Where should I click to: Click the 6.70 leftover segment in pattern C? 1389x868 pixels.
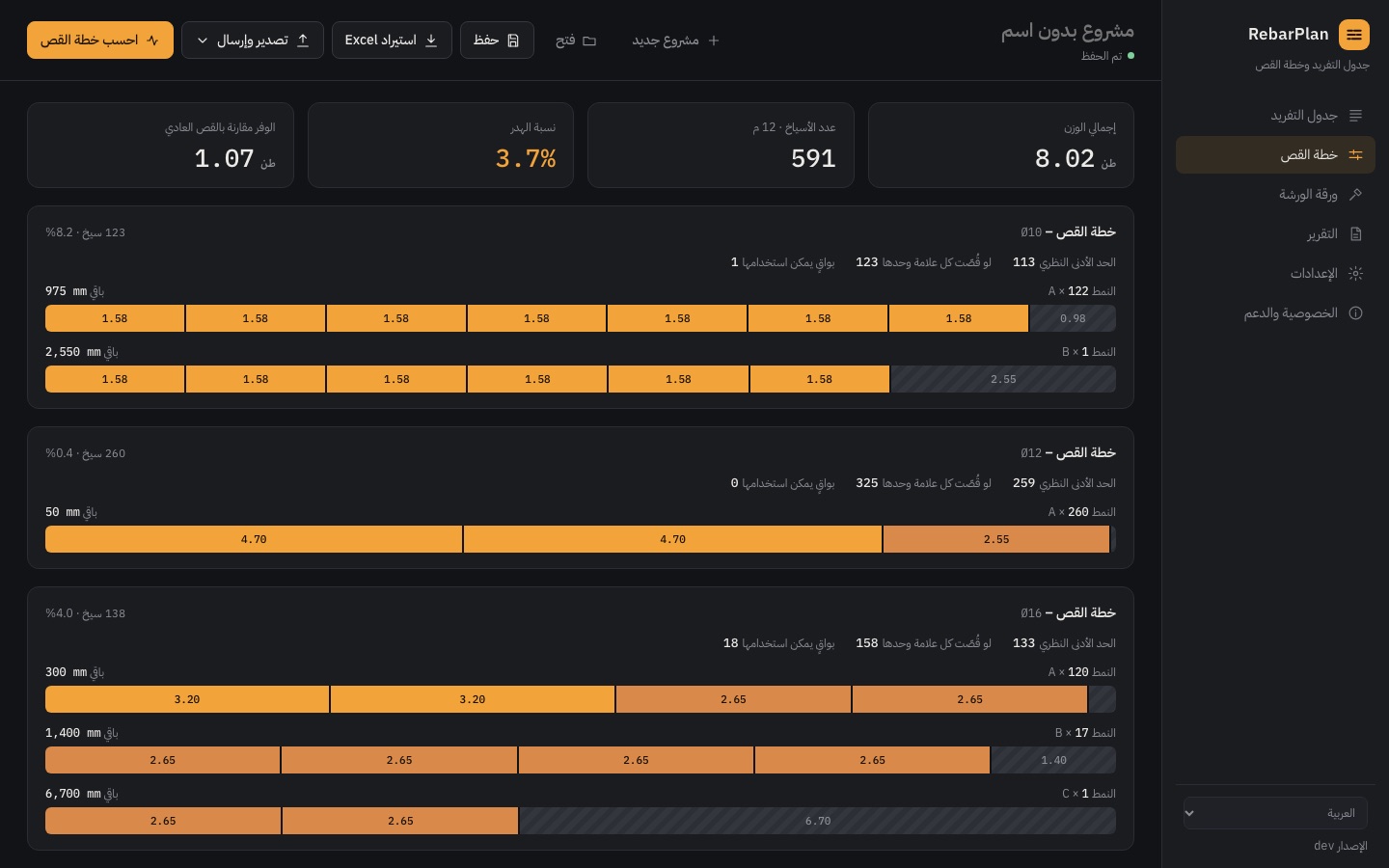pyautogui.click(x=818, y=821)
